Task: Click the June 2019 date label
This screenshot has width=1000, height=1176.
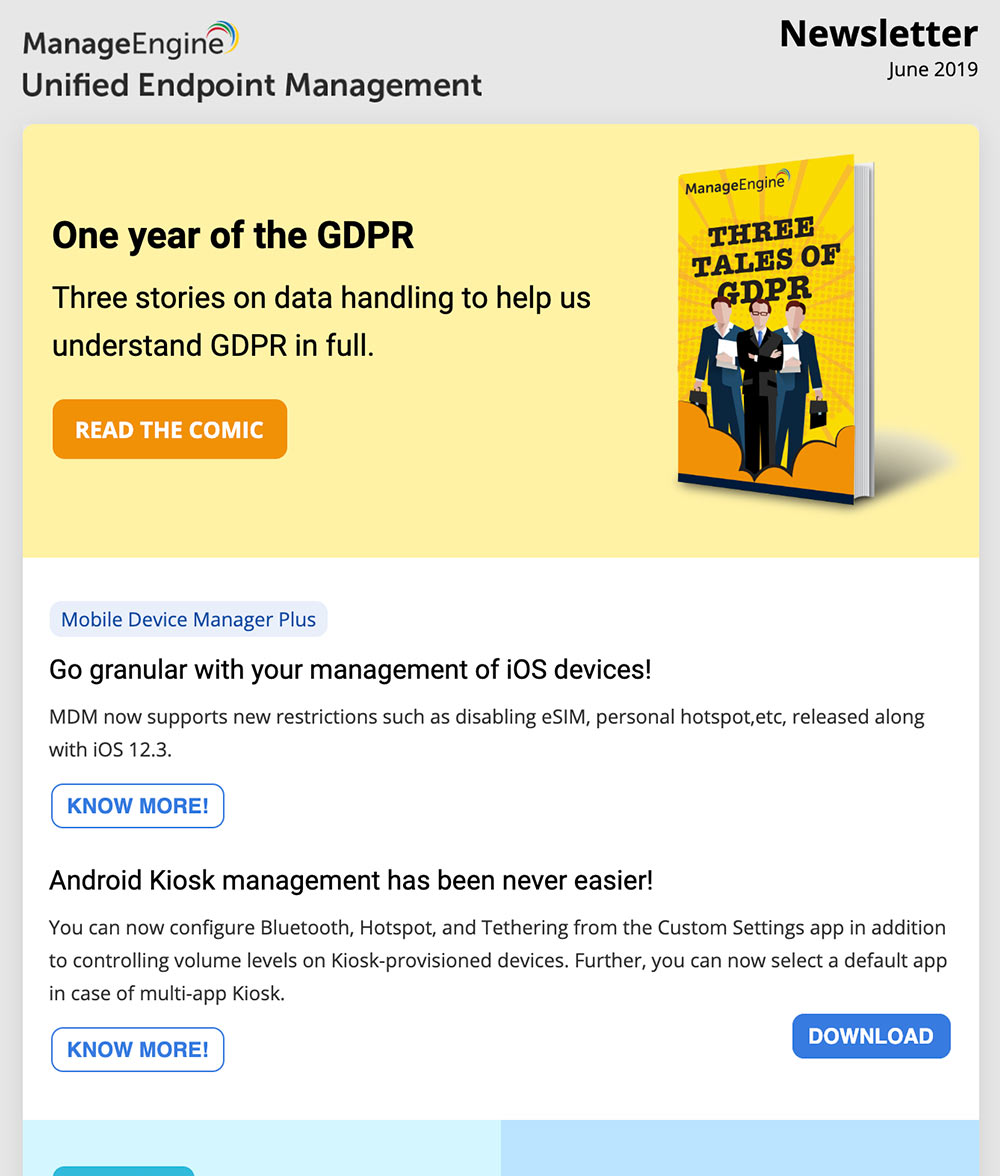Action: (932, 70)
